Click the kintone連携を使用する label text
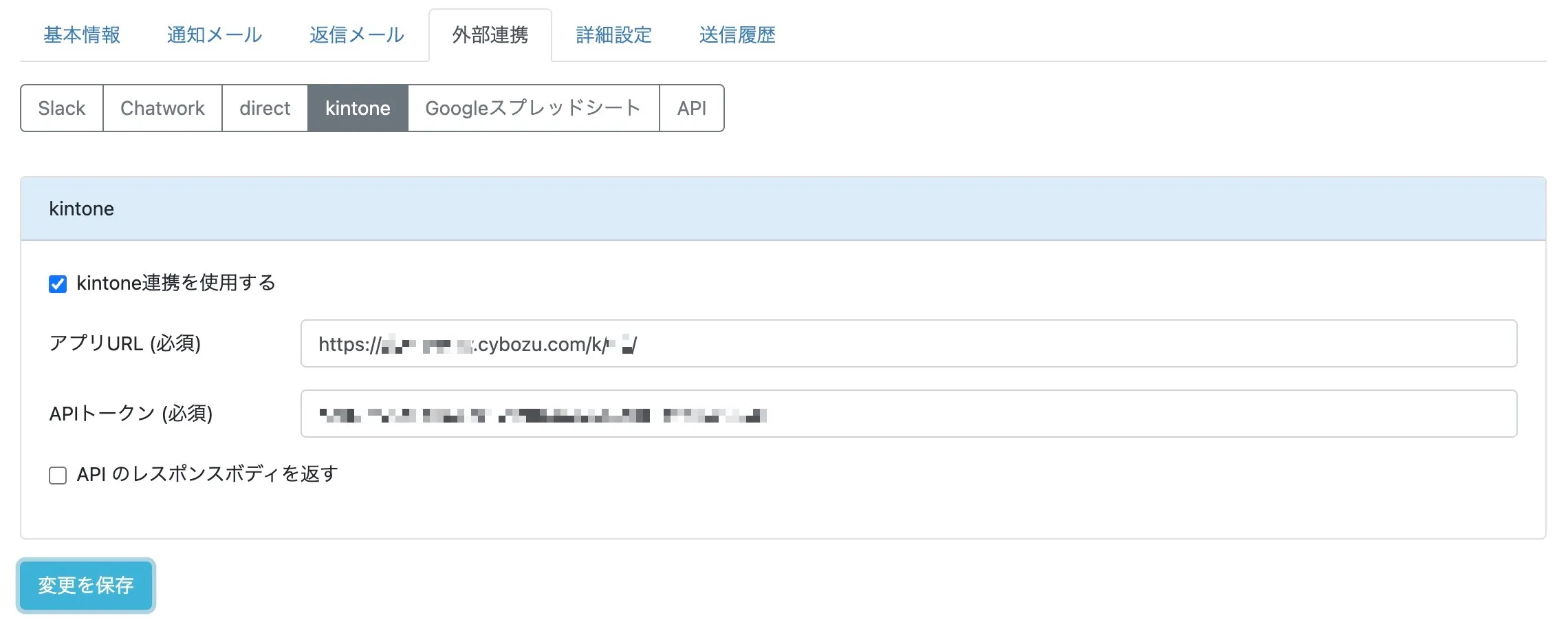The image size is (1568, 629). click(x=176, y=283)
